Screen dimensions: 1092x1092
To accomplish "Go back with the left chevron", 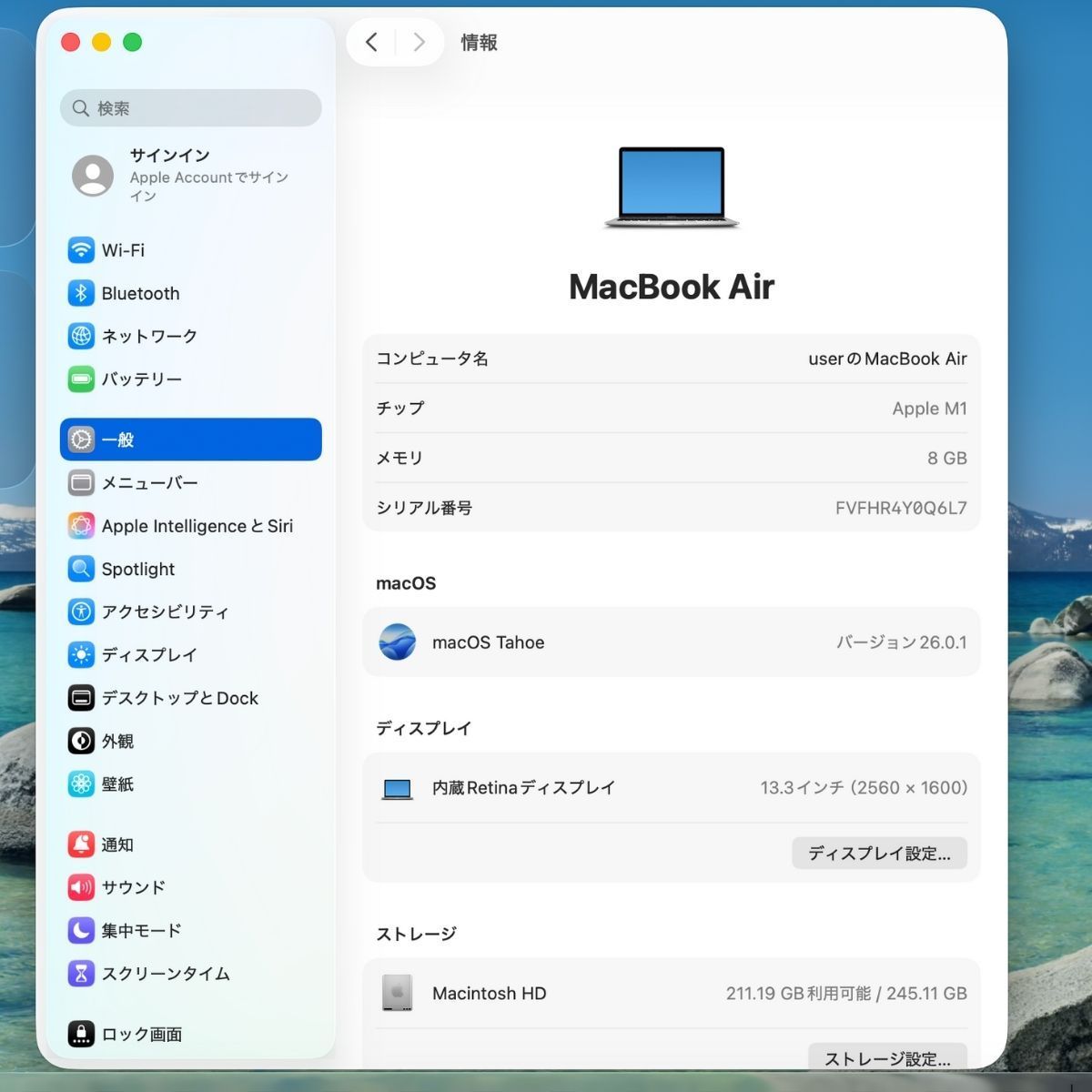I will click(371, 42).
